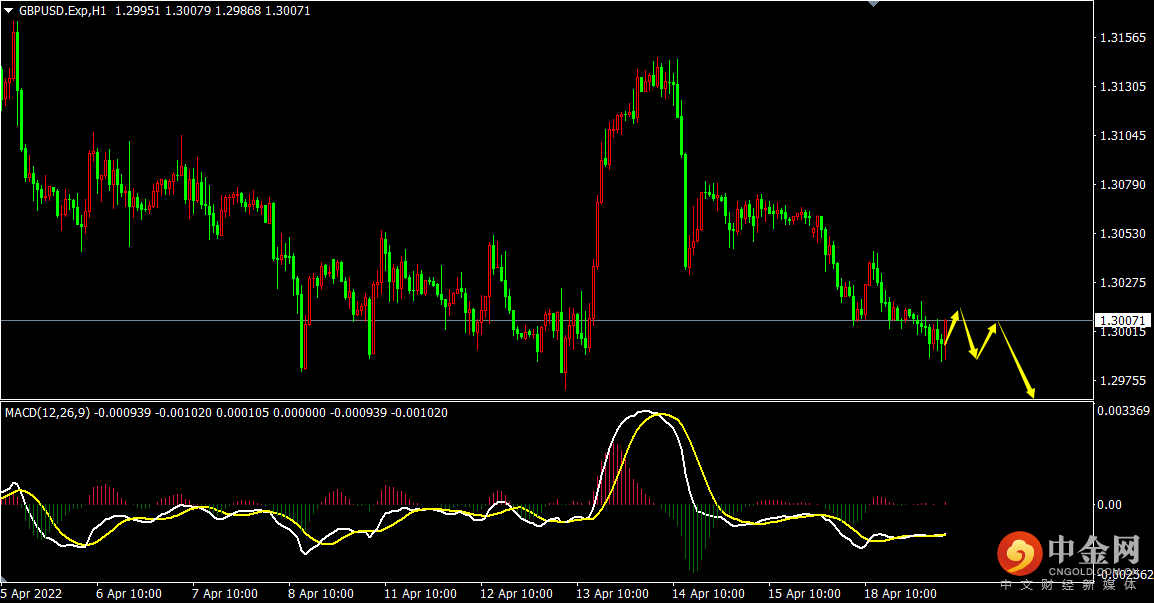Click the 中金网 swirl logo icon

pos(1020,553)
